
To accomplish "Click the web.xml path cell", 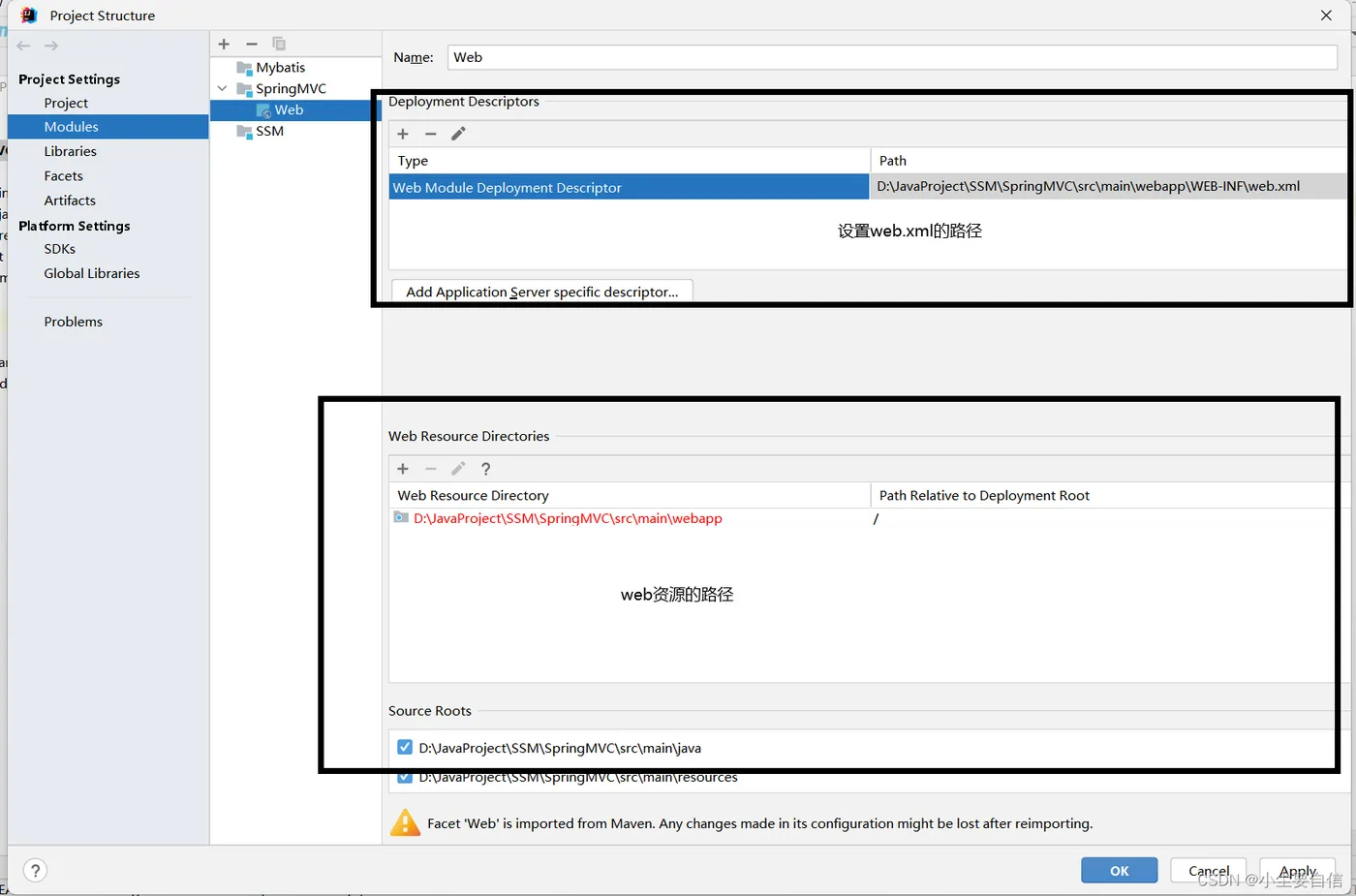I will (x=1108, y=187).
